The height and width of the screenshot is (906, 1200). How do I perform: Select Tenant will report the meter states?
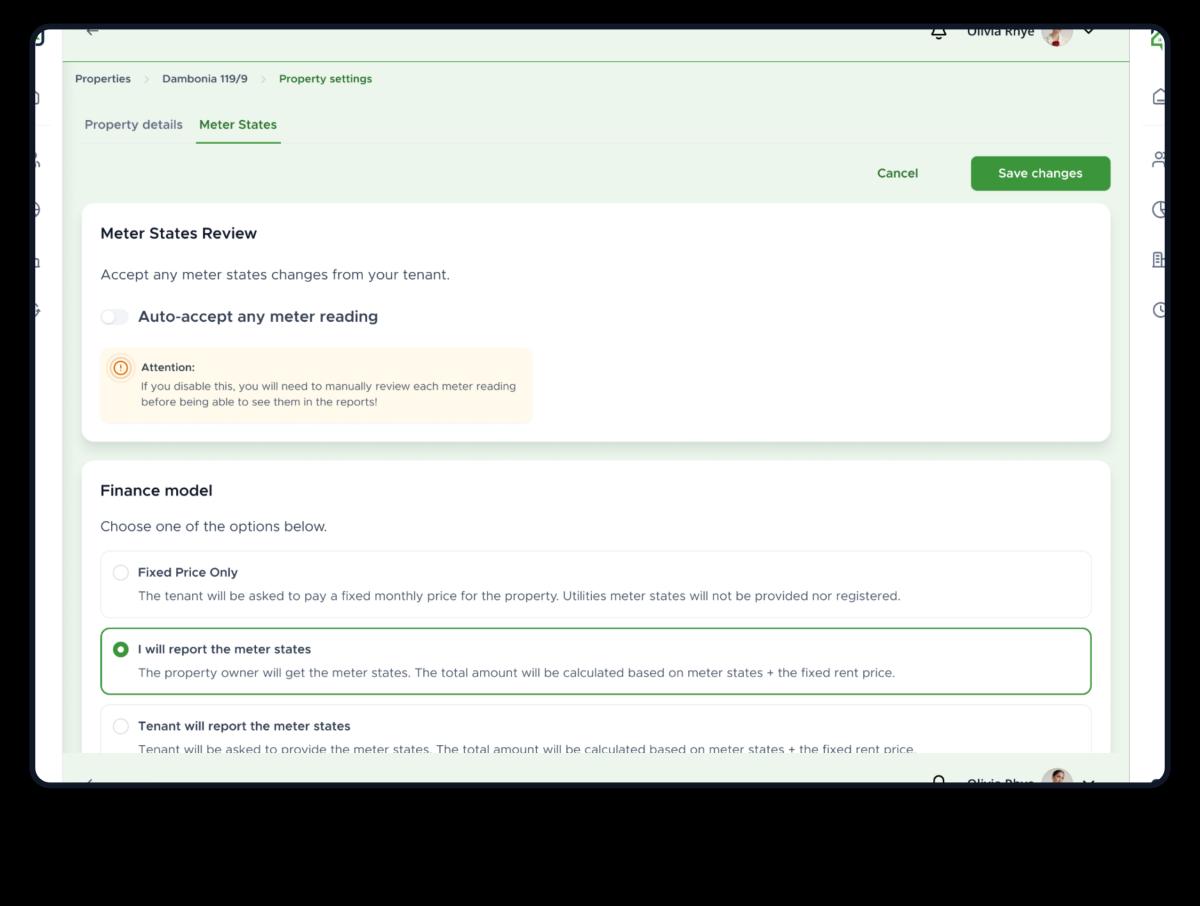(x=121, y=726)
